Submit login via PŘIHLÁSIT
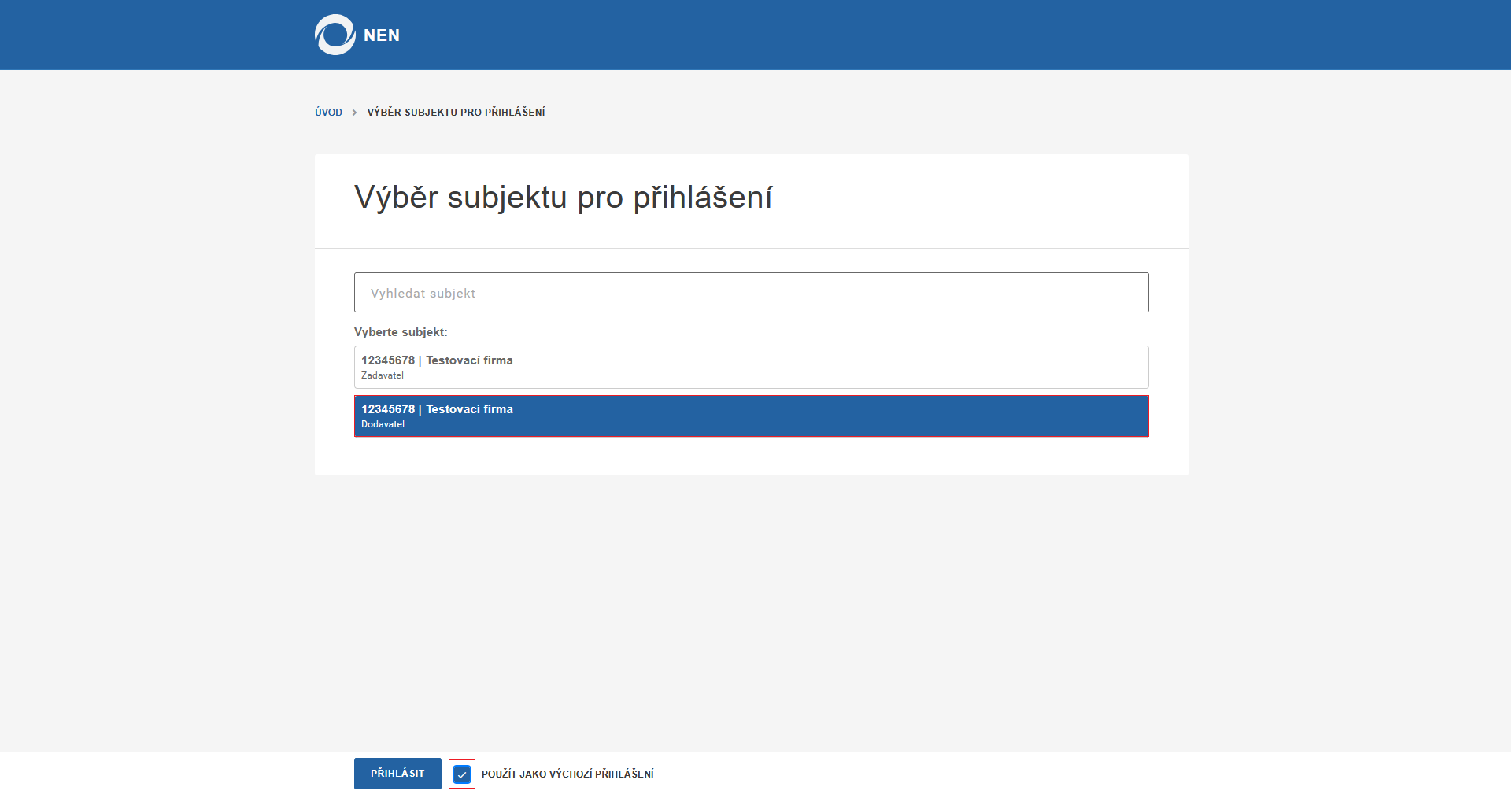Image resolution: width=1512 pixels, height=791 pixels. 397,774
